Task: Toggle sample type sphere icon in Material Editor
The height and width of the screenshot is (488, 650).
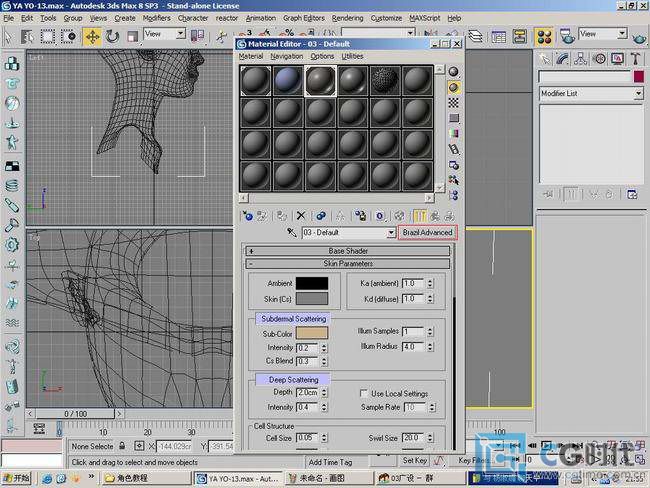Action: coord(454,72)
